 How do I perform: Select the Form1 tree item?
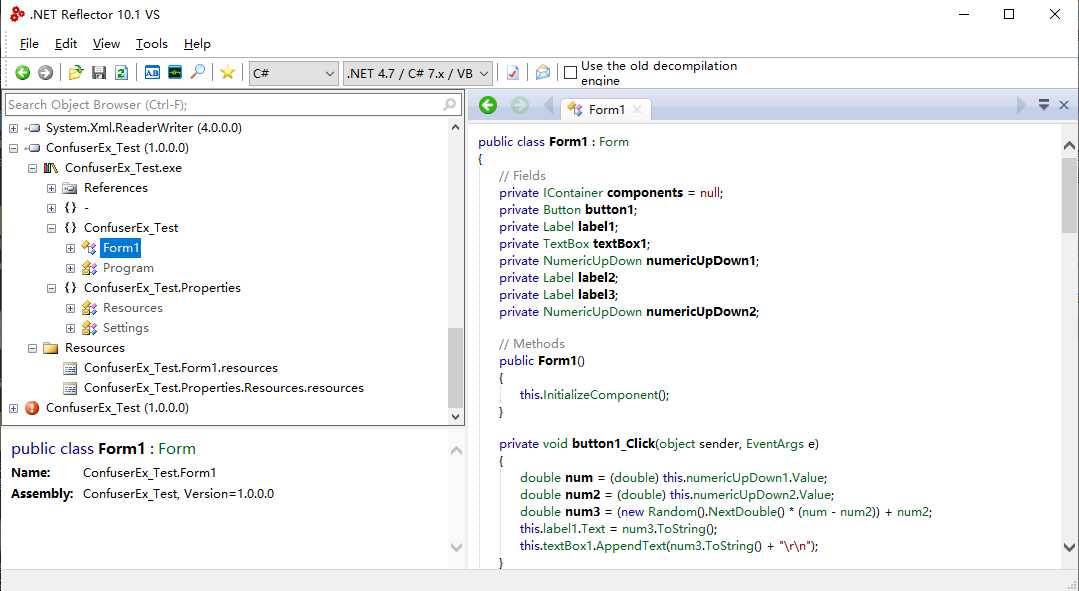tap(120, 248)
